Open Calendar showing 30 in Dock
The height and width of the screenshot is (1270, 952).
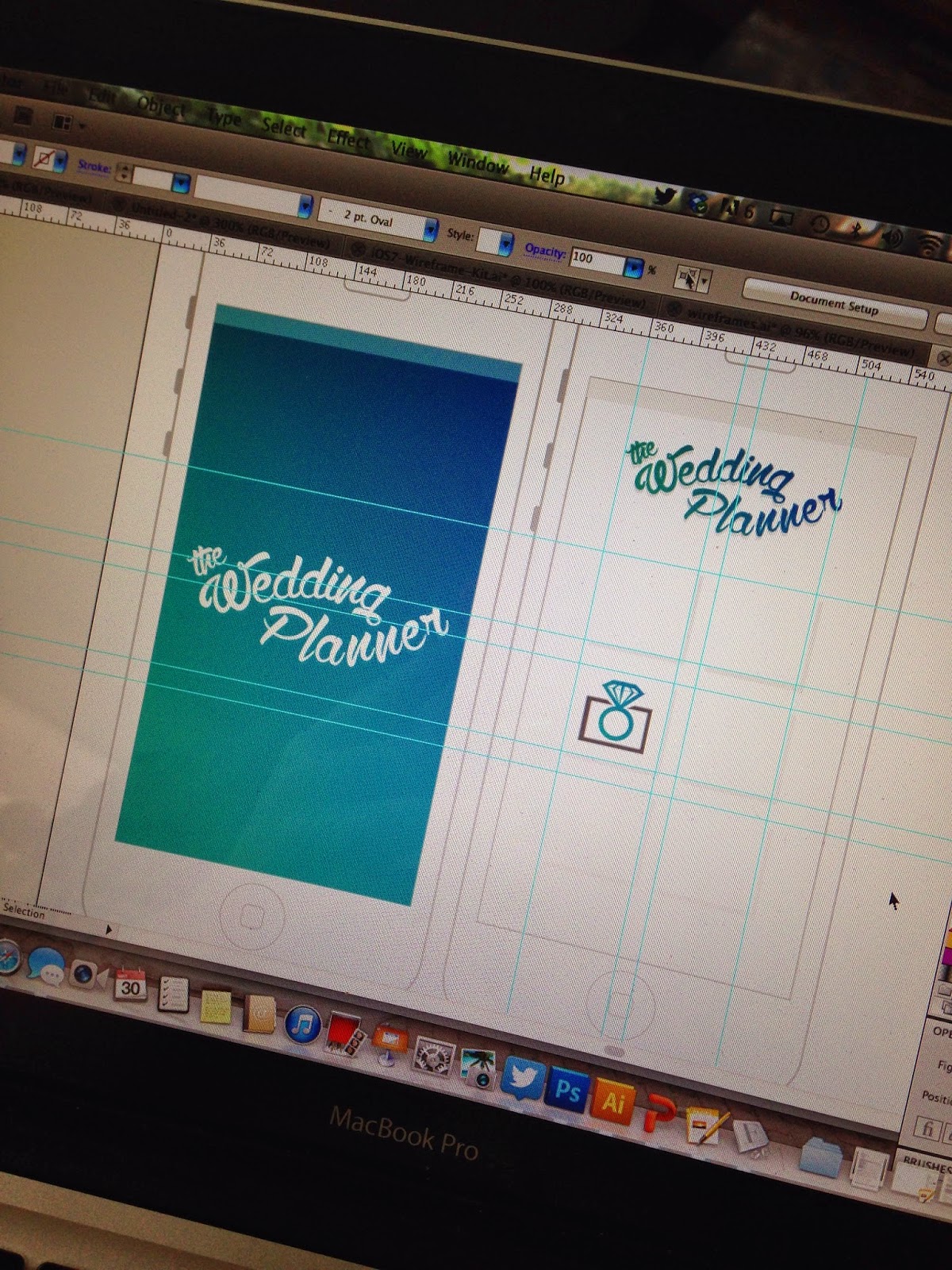click(130, 987)
